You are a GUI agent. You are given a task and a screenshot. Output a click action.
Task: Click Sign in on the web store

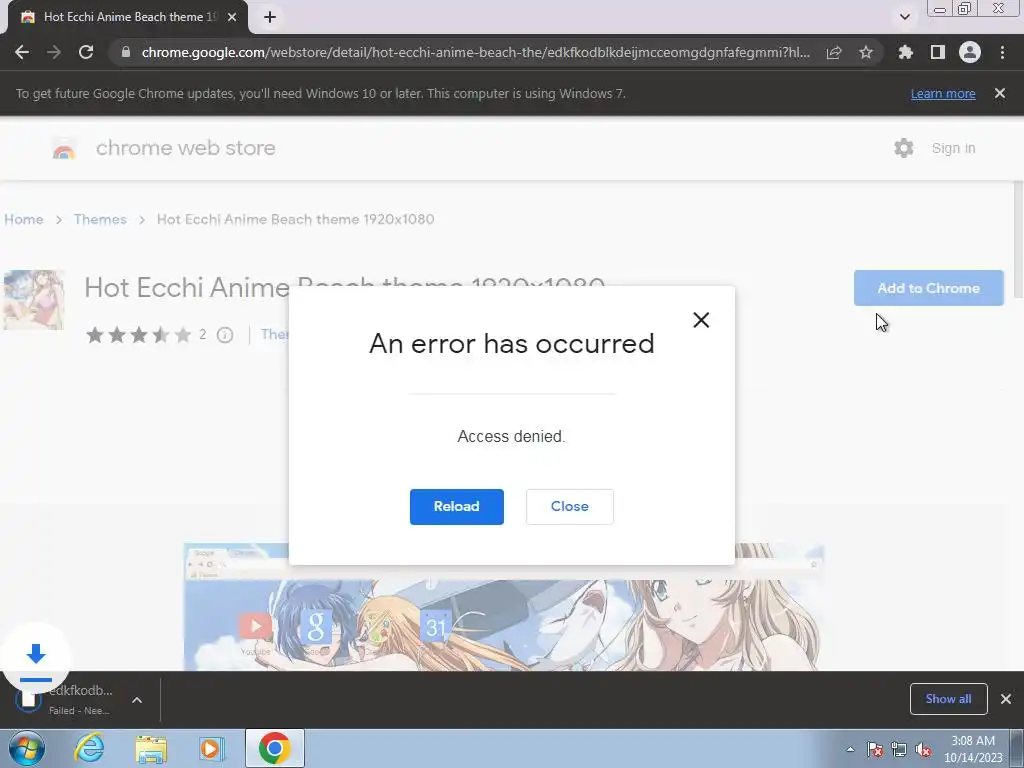coord(953,148)
